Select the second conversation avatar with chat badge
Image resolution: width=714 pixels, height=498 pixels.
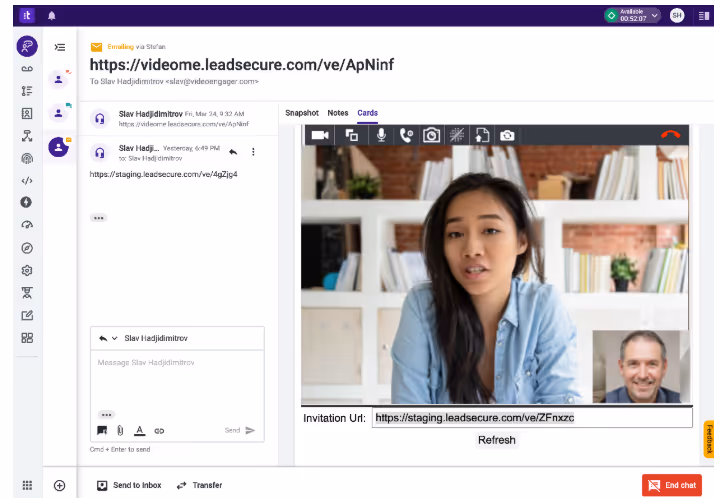pyautogui.click(x=59, y=113)
